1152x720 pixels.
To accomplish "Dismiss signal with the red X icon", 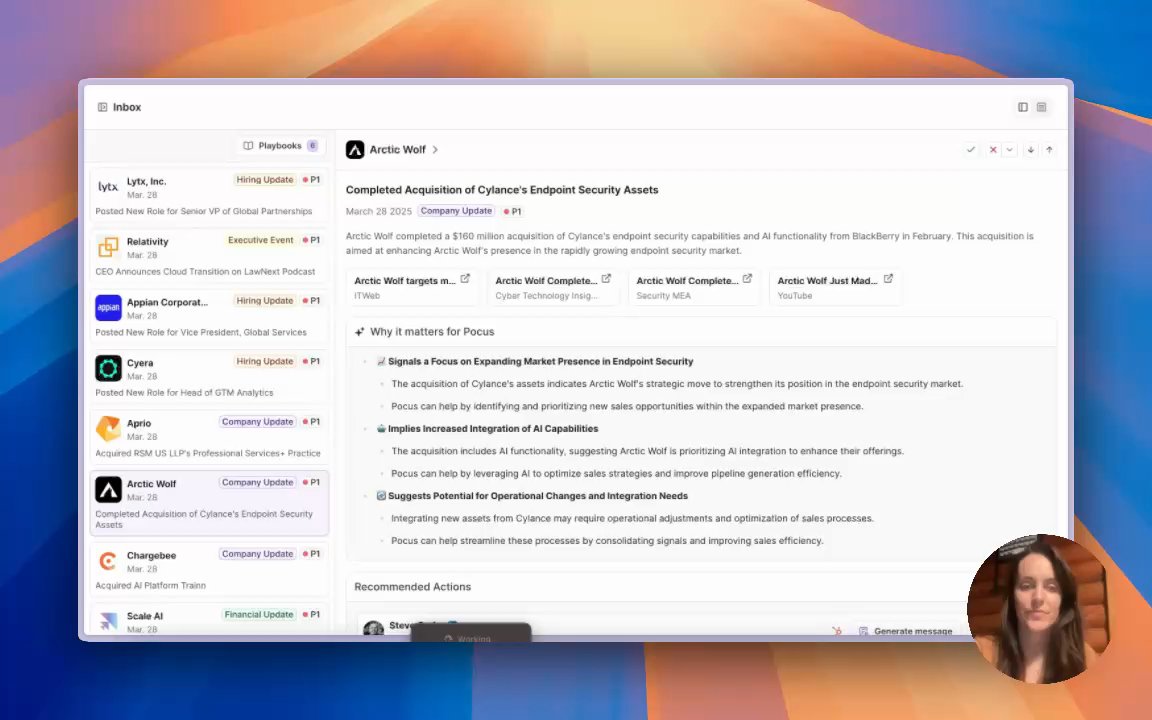I will click(993, 150).
